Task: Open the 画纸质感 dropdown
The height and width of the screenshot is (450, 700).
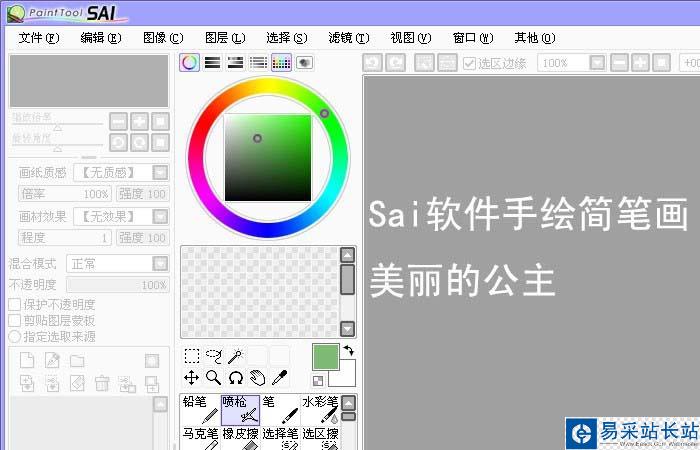Action: pyautogui.click(x=160, y=172)
